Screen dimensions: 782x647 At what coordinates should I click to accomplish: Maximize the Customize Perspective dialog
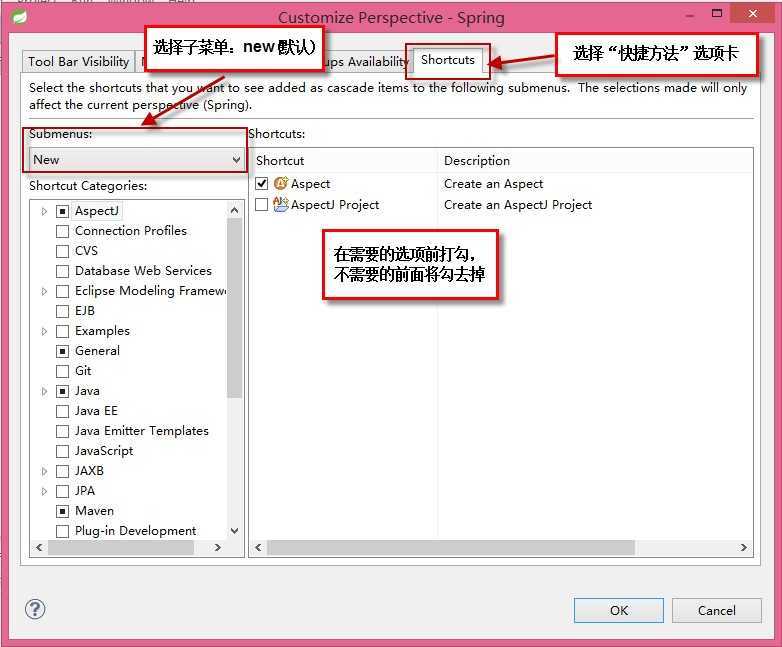click(717, 13)
